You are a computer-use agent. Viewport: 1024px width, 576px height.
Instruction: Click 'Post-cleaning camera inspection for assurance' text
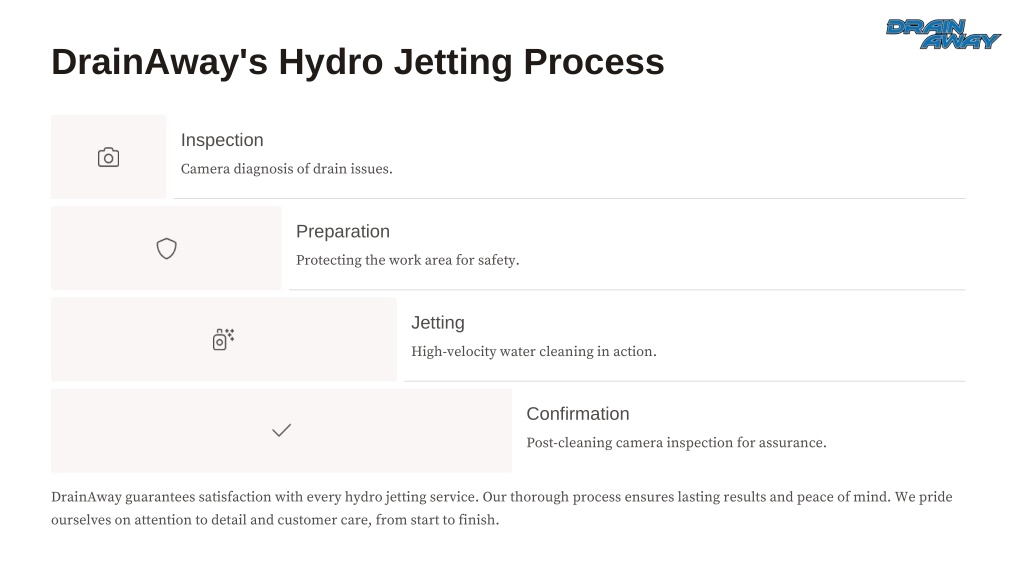(x=677, y=443)
